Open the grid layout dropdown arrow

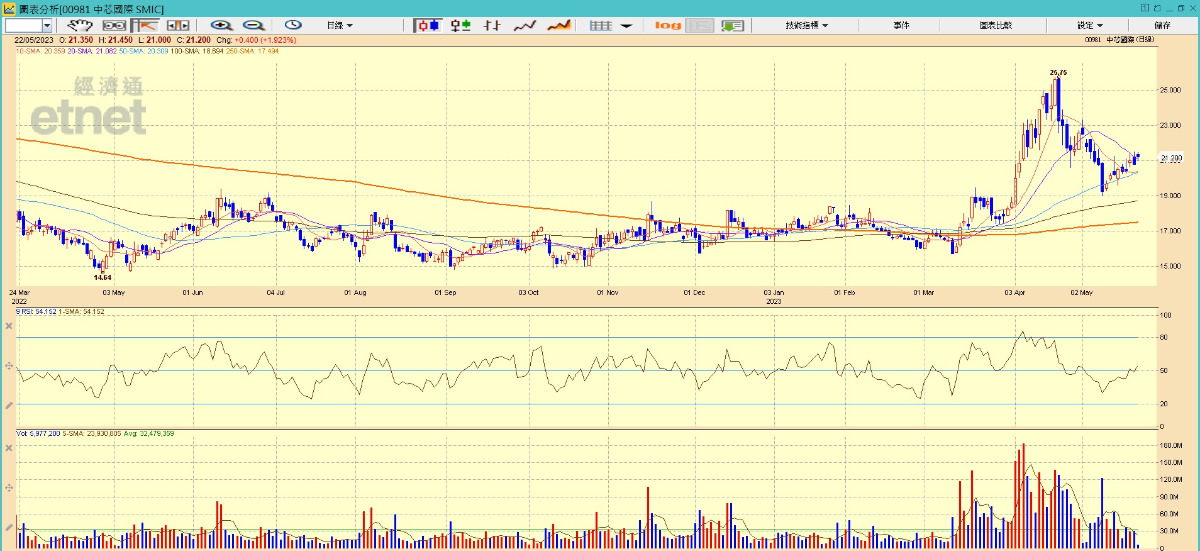[626, 25]
